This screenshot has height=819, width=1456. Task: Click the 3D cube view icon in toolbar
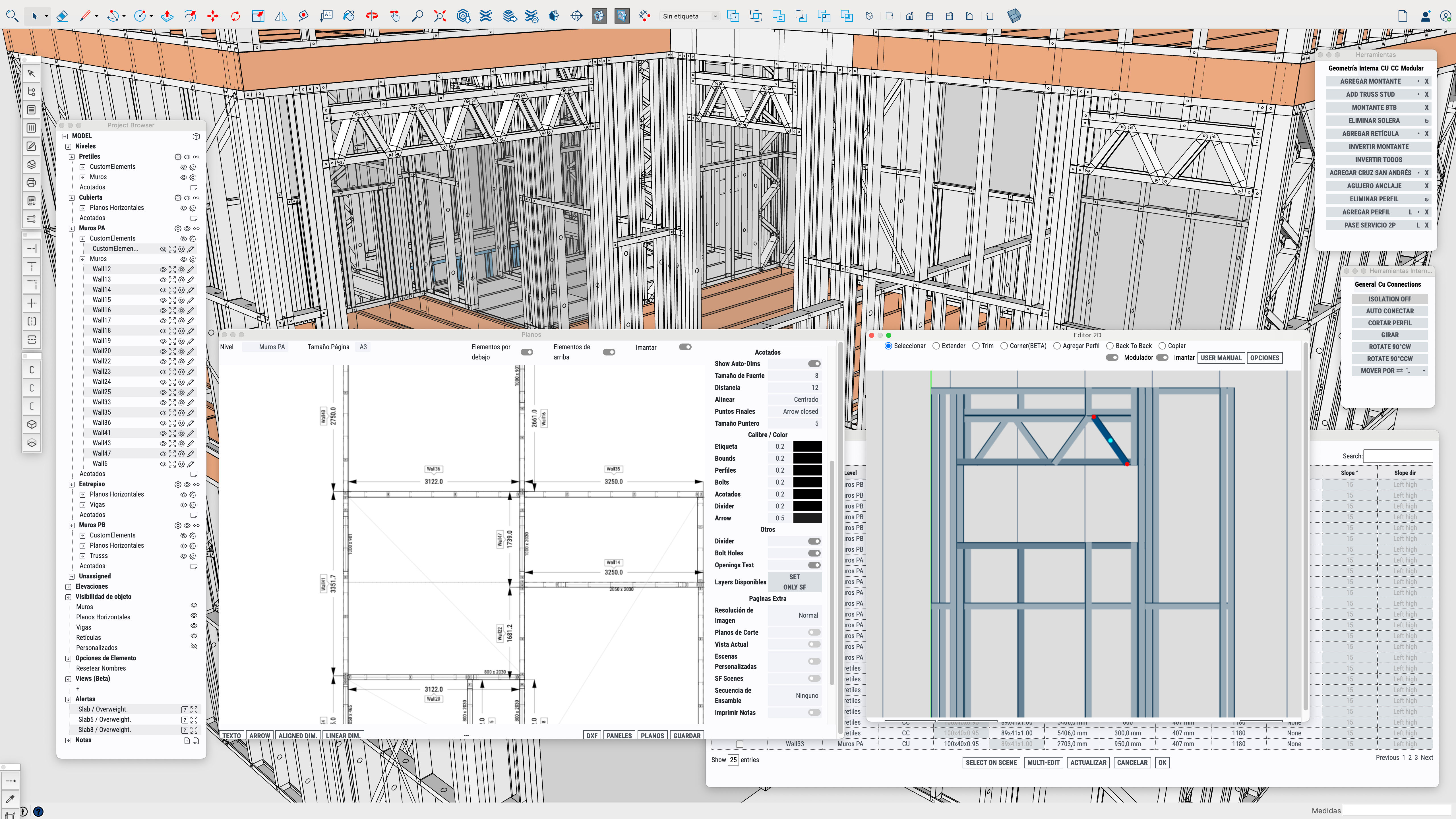click(1015, 16)
